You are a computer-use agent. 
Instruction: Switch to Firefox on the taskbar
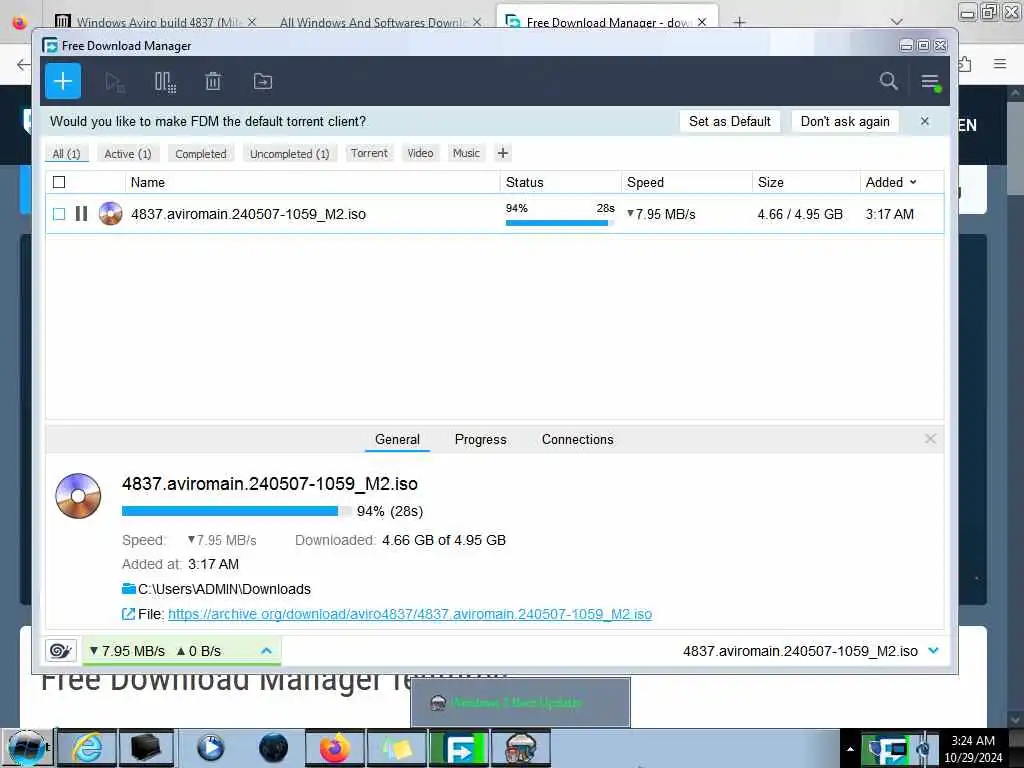pyautogui.click(x=335, y=748)
